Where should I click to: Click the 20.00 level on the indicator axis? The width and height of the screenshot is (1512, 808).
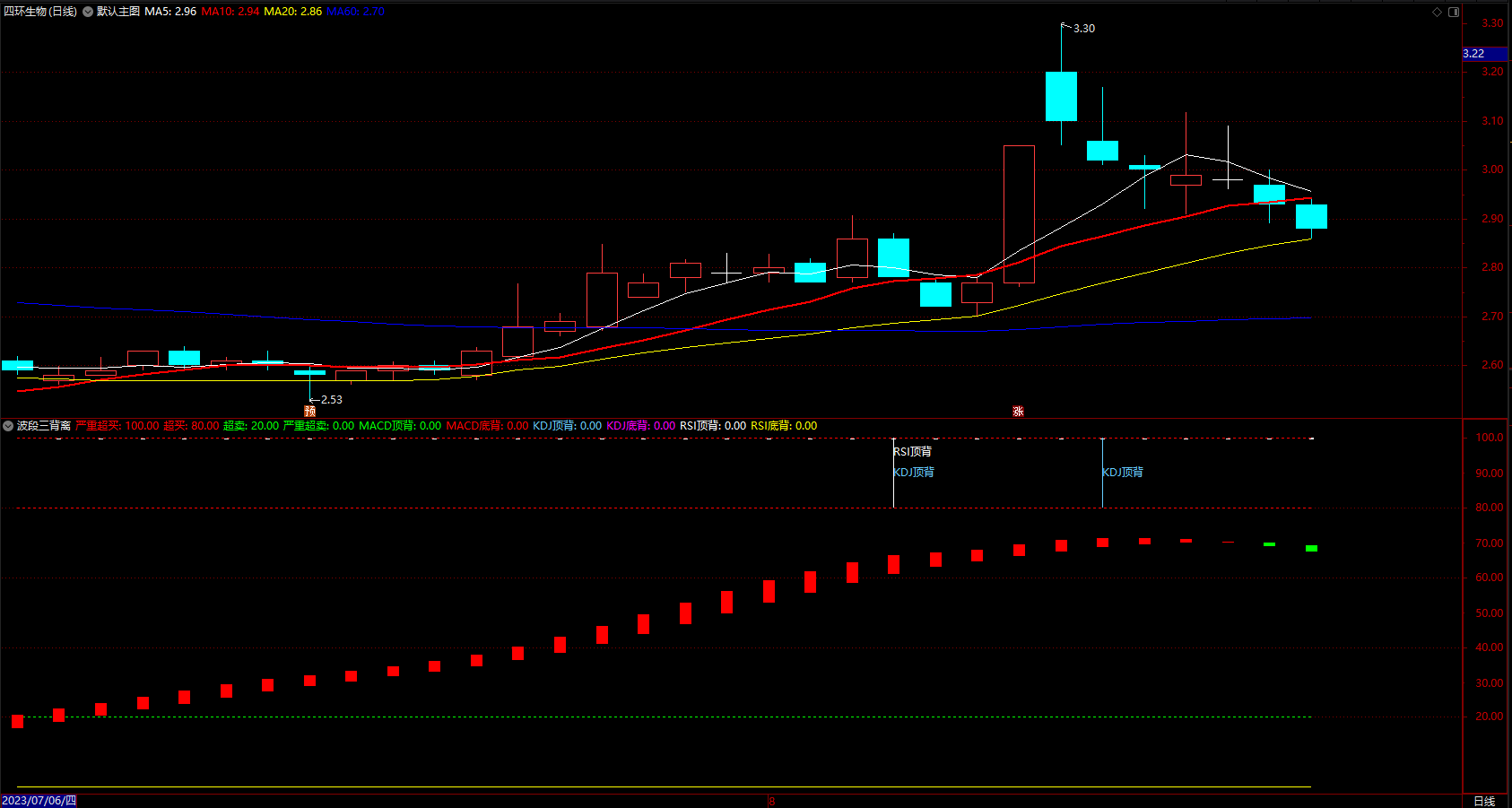(x=1490, y=717)
